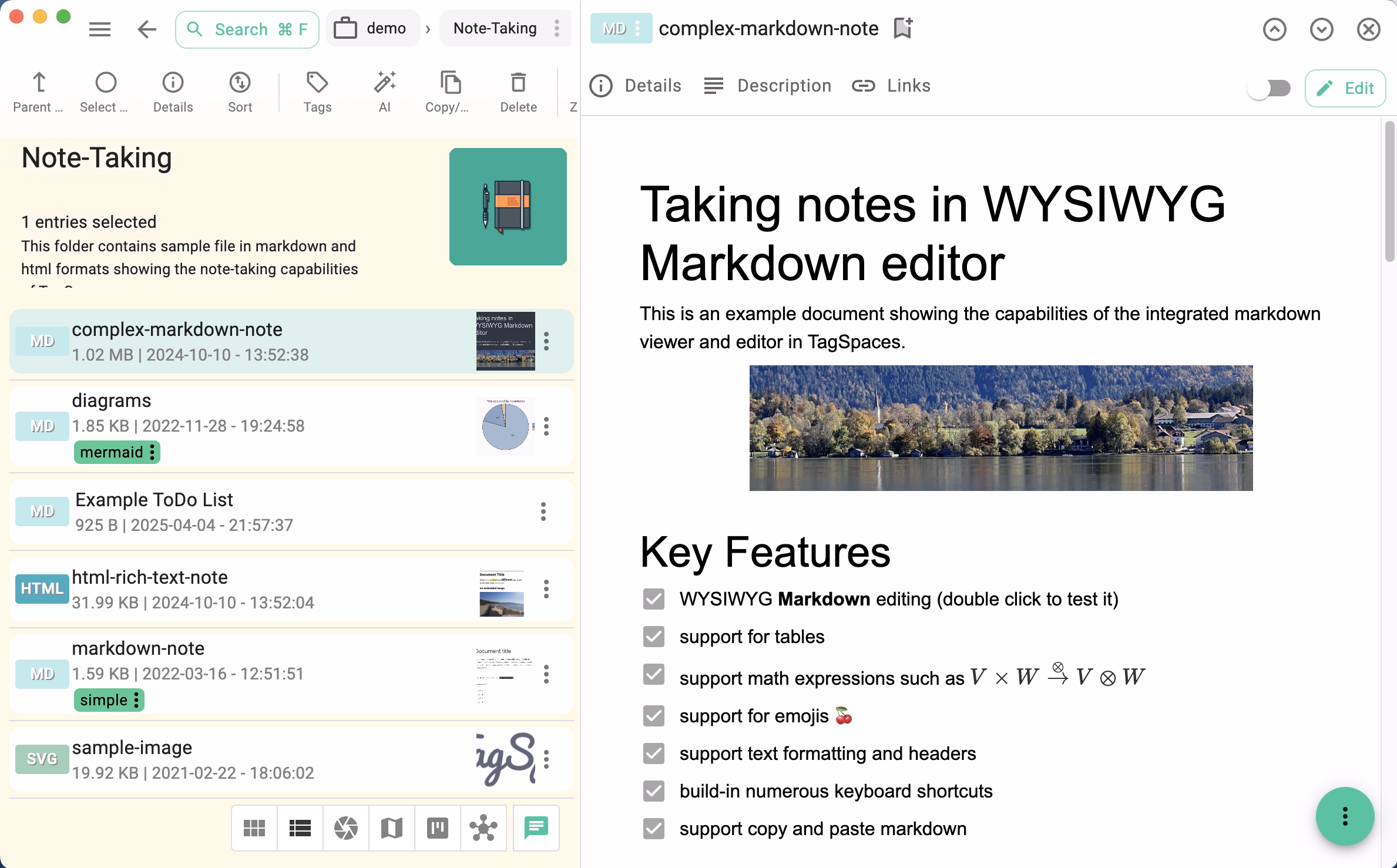
Task: Click the Search field
Action: coord(247,28)
